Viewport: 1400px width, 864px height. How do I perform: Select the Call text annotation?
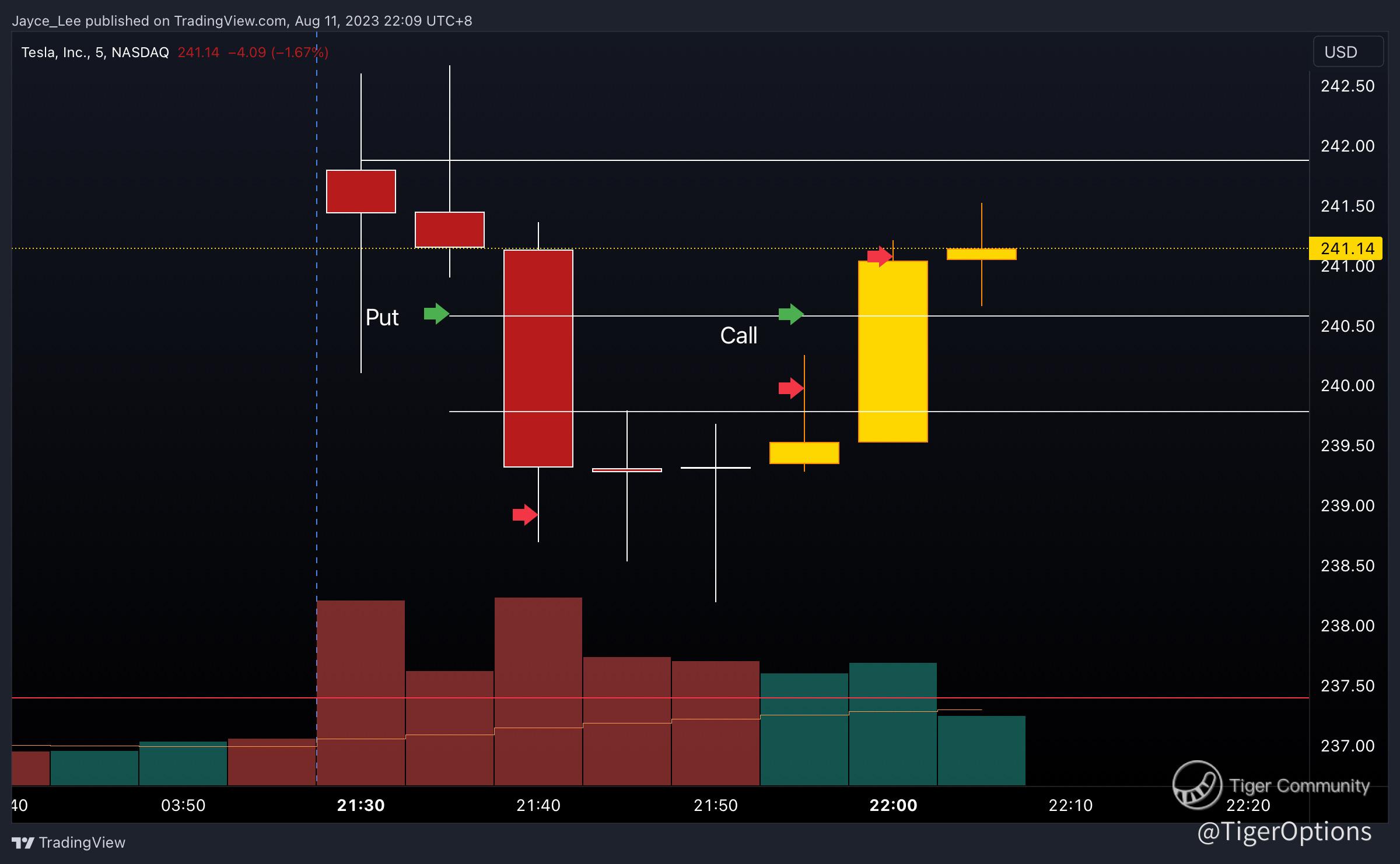click(x=738, y=336)
